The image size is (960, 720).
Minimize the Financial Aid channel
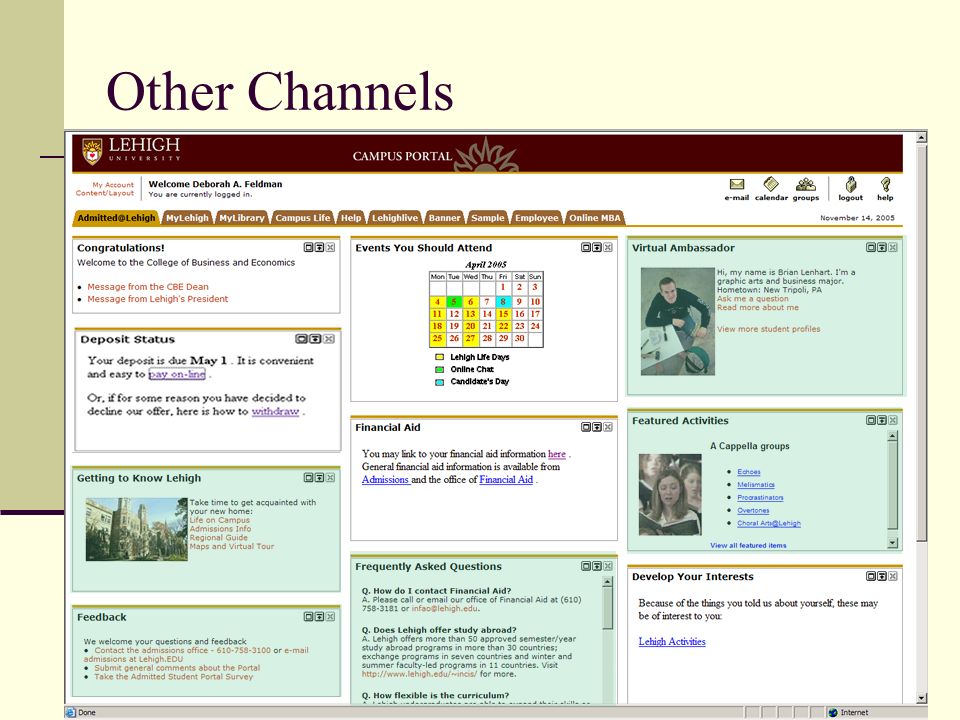[x=597, y=427]
